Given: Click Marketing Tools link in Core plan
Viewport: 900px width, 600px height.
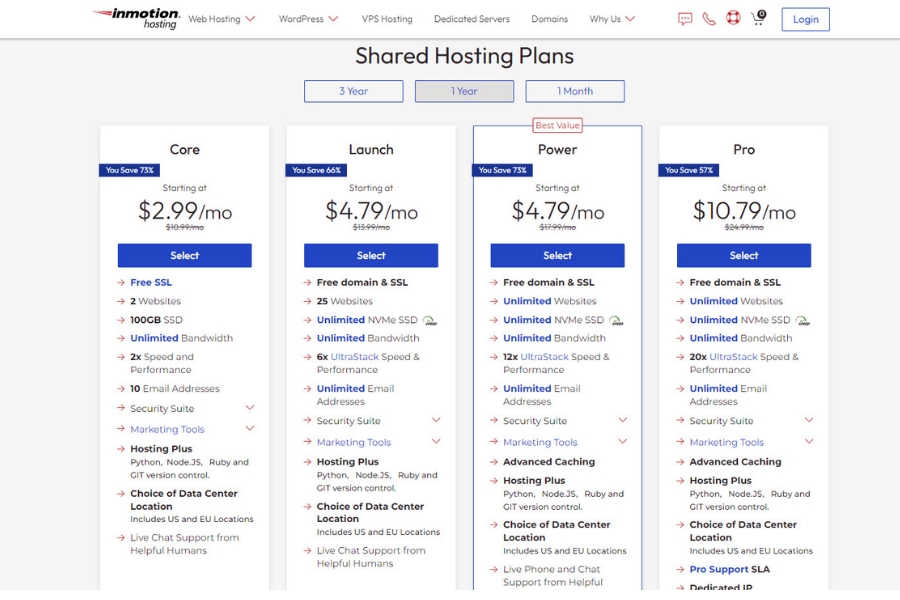Looking at the screenshot, I should [167, 429].
